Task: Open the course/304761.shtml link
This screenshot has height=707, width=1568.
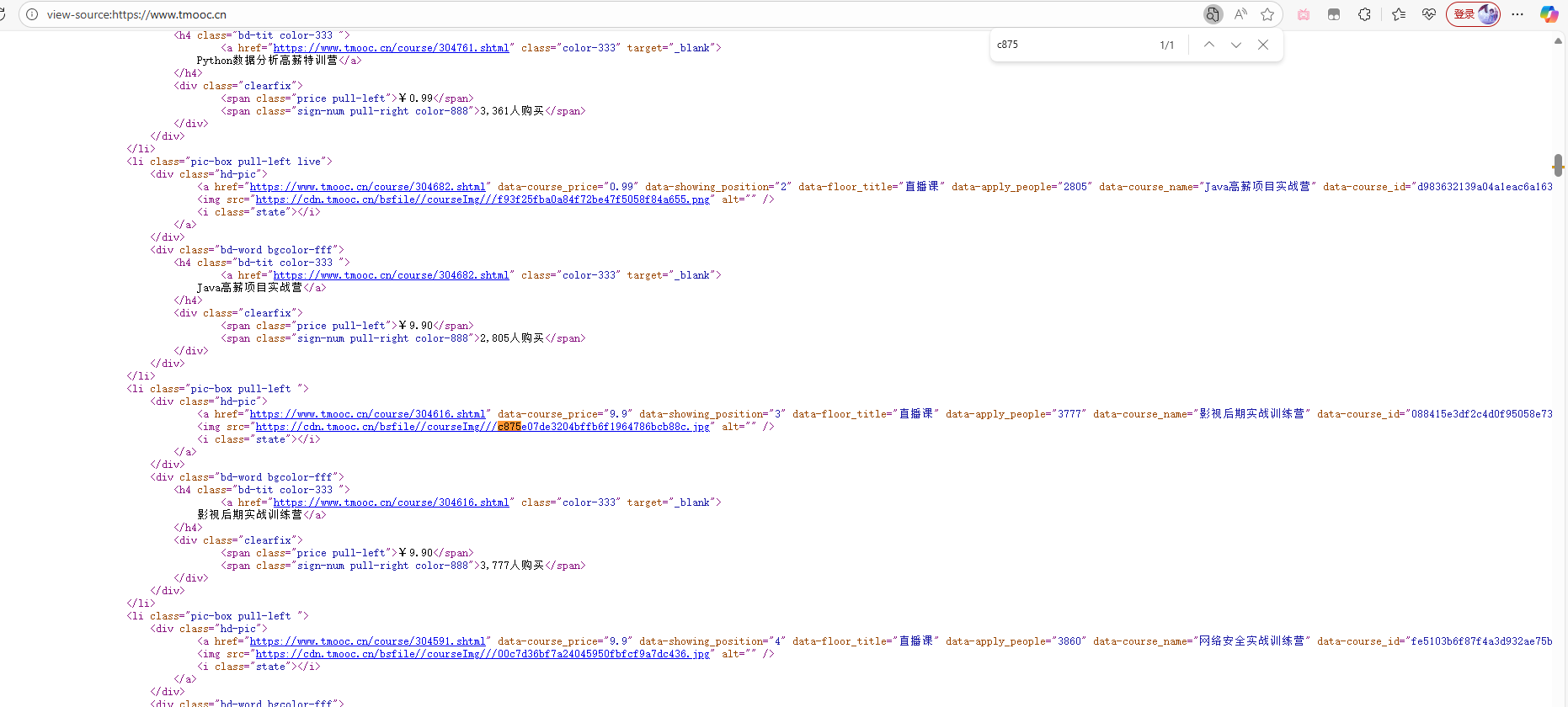Action: coord(392,48)
